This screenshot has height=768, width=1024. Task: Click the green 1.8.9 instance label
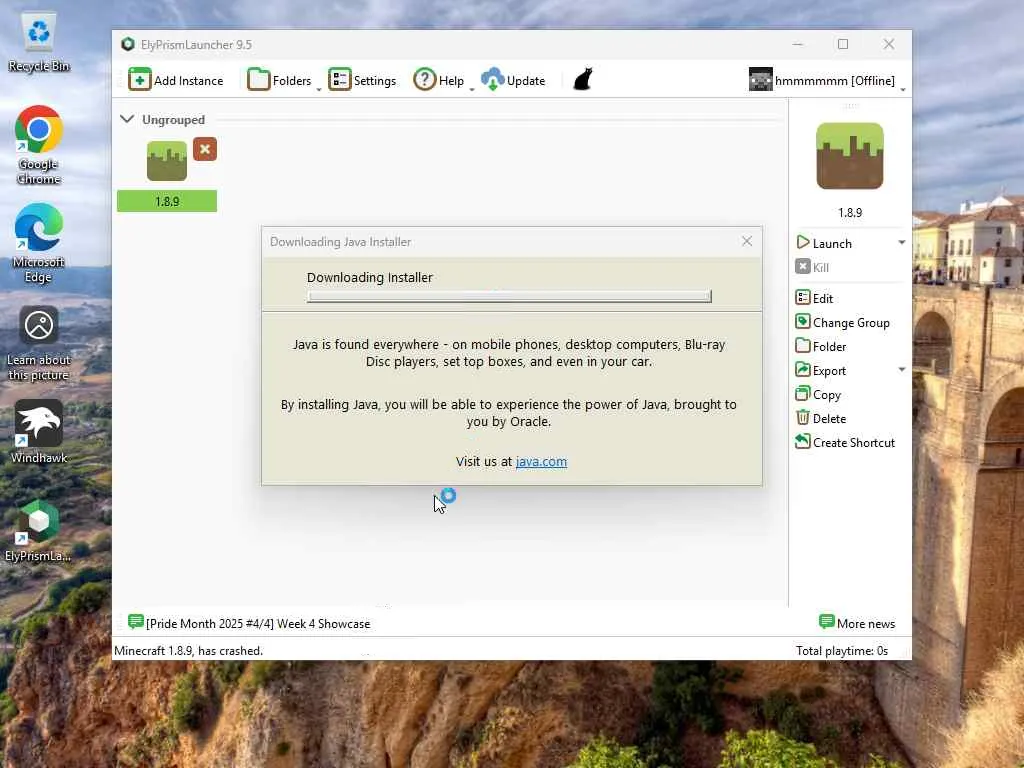coord(167,201)
